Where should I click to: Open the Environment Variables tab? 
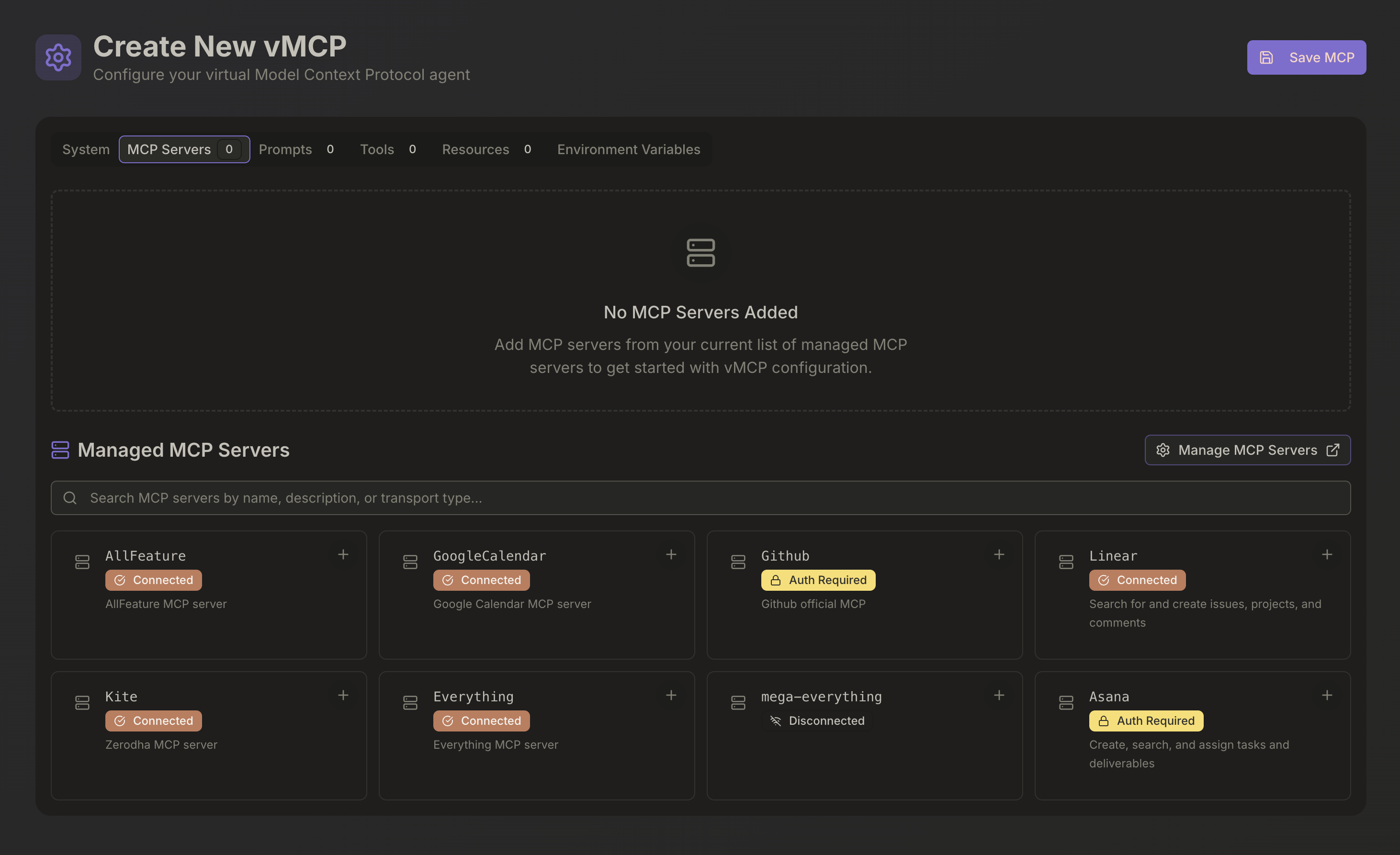pyautogui.click(x=628, y=149)
